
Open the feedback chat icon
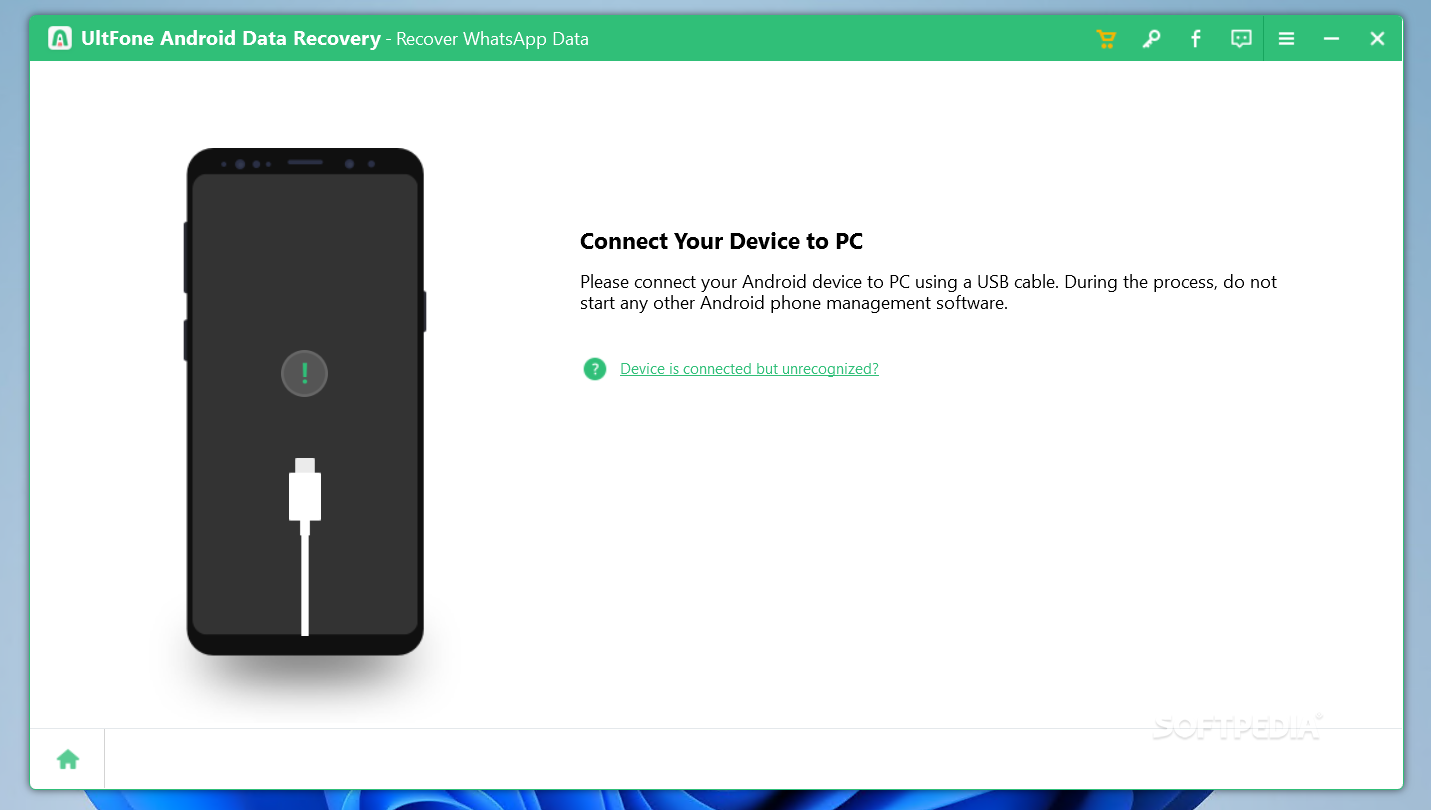[x=1241, y=39]
